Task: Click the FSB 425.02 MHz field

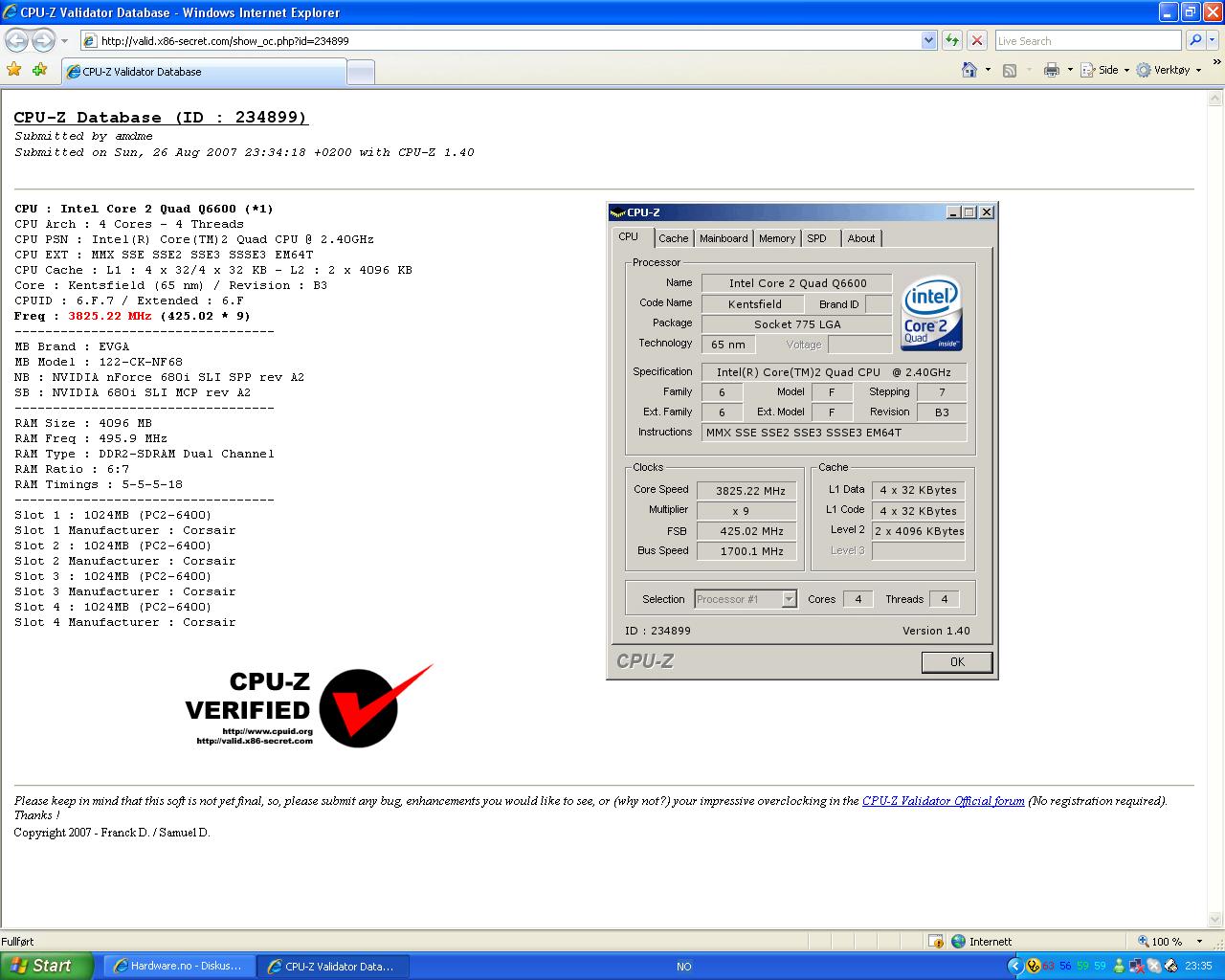Action: pos(746,530)
